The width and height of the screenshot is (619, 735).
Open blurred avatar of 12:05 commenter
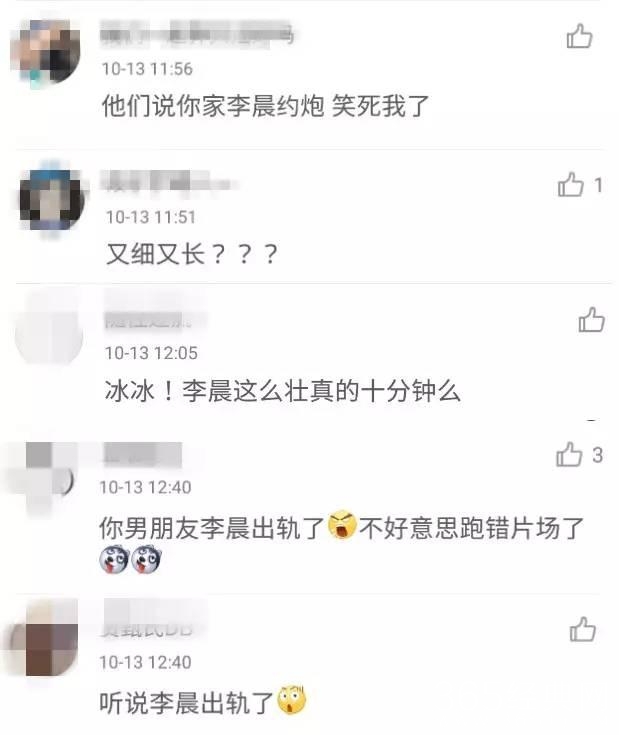[x=49, y=335]
